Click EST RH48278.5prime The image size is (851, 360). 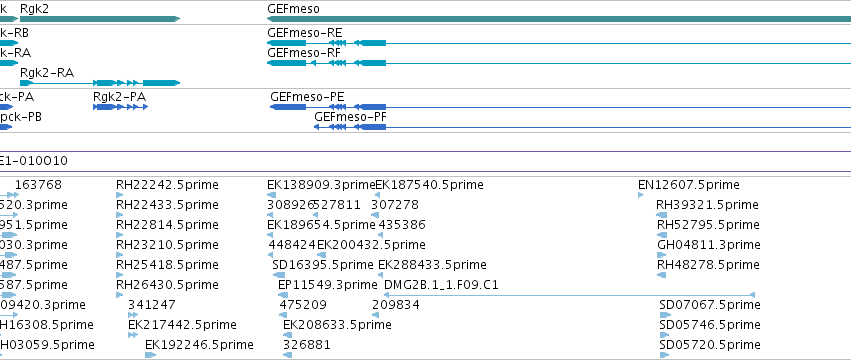pos(708,265)
